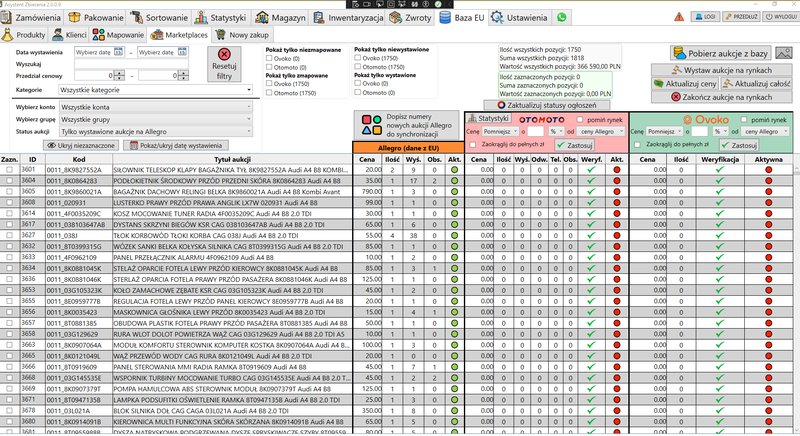
Task: Open the Produkty tab
Action: [24, 35]
